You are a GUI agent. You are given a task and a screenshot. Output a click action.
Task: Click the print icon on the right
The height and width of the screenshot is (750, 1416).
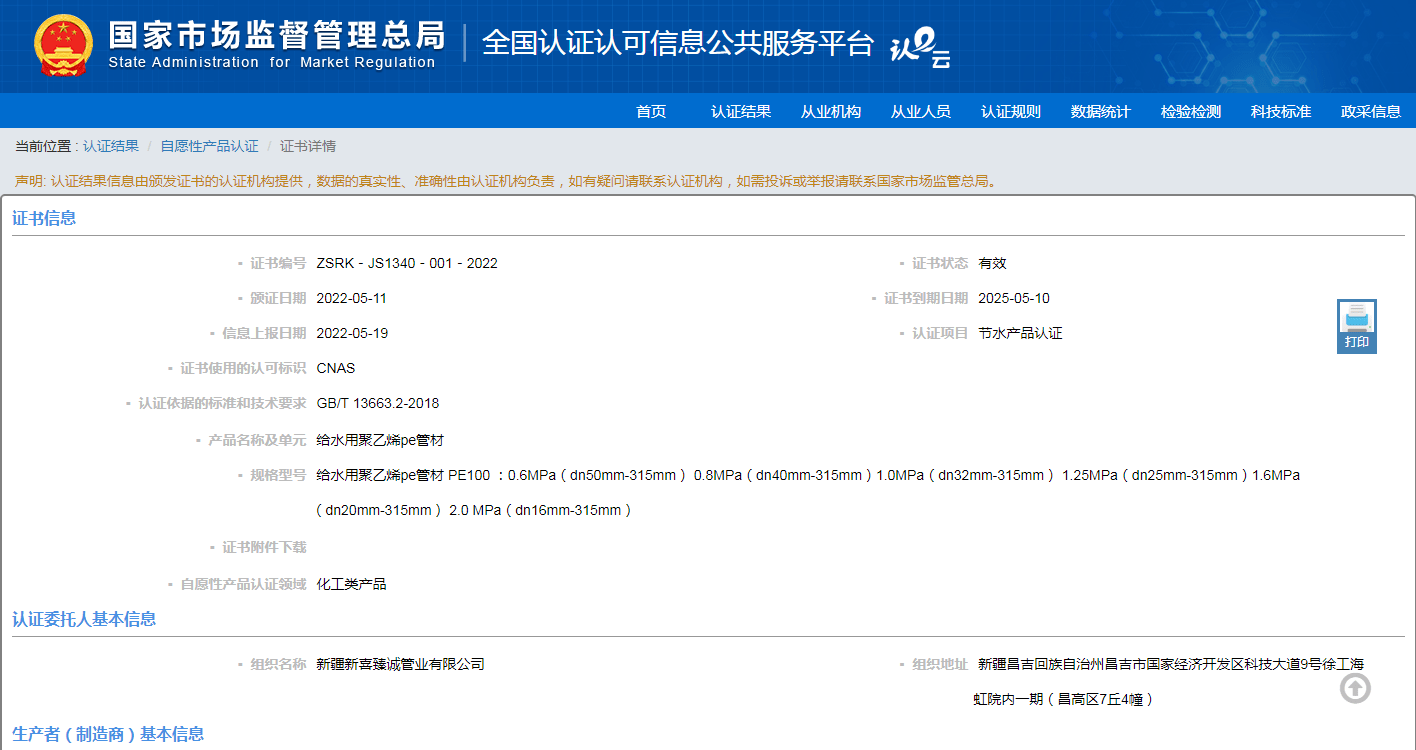(1356, 325)
